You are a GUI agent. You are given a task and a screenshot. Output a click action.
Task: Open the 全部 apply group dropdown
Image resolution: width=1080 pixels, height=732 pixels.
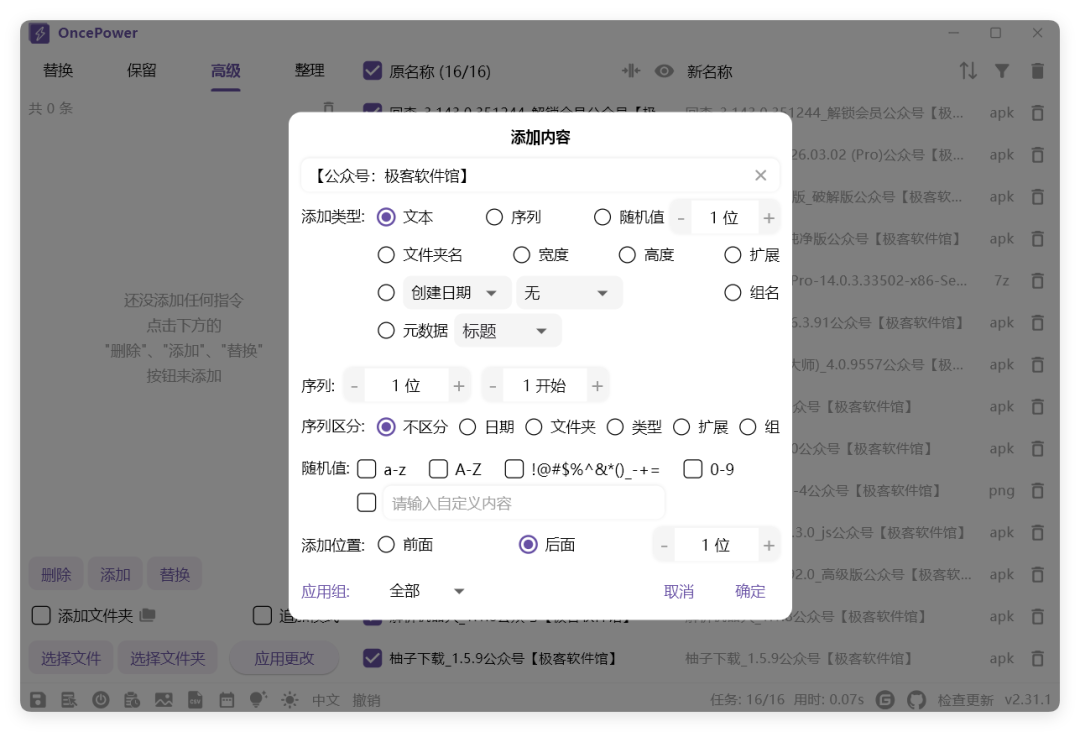coord(427,592)
